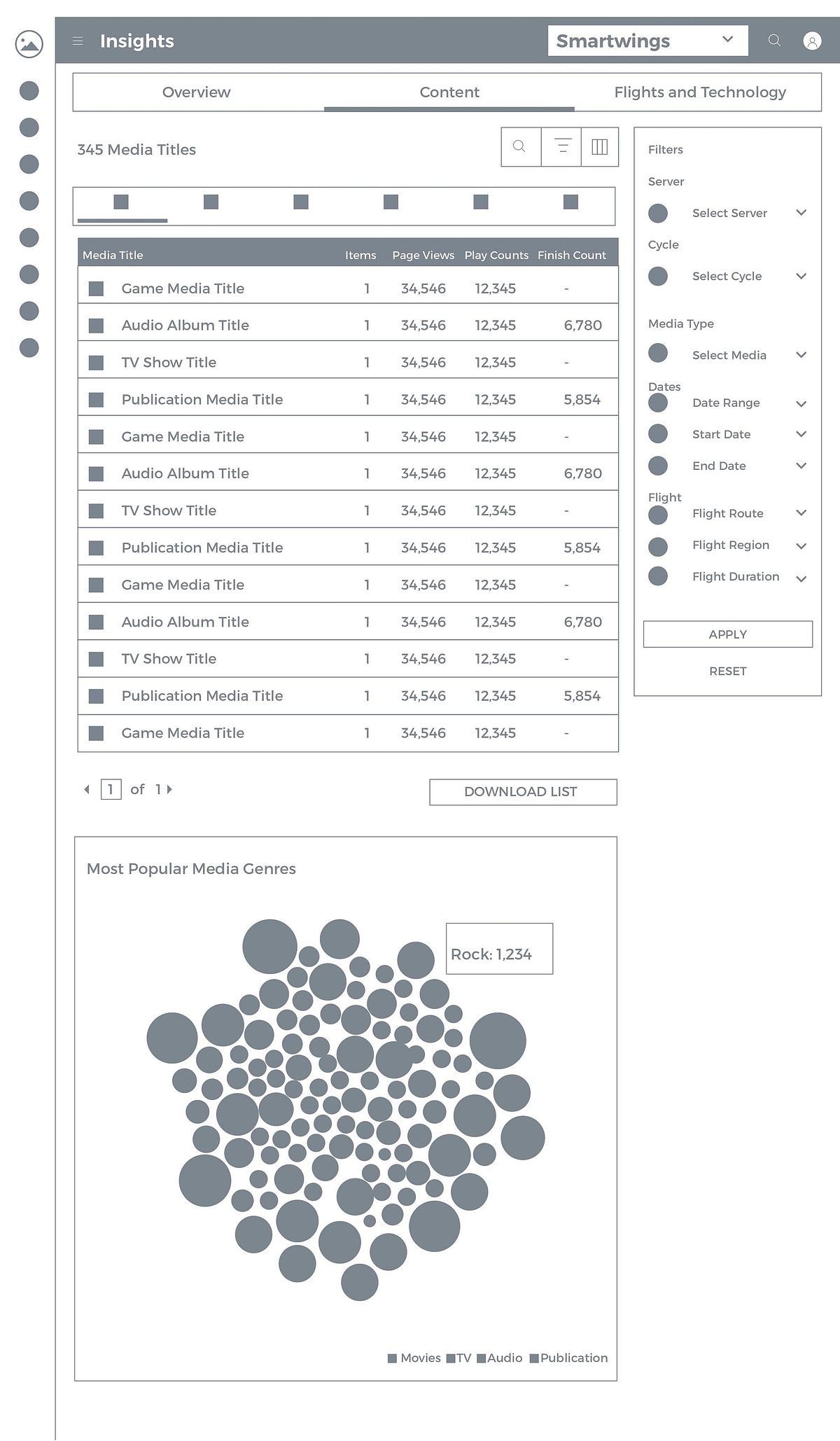Click the Movies legend swatch
Viewport: 840px width, 1441px height.
pyautogui.click(x=393, y=1358)
